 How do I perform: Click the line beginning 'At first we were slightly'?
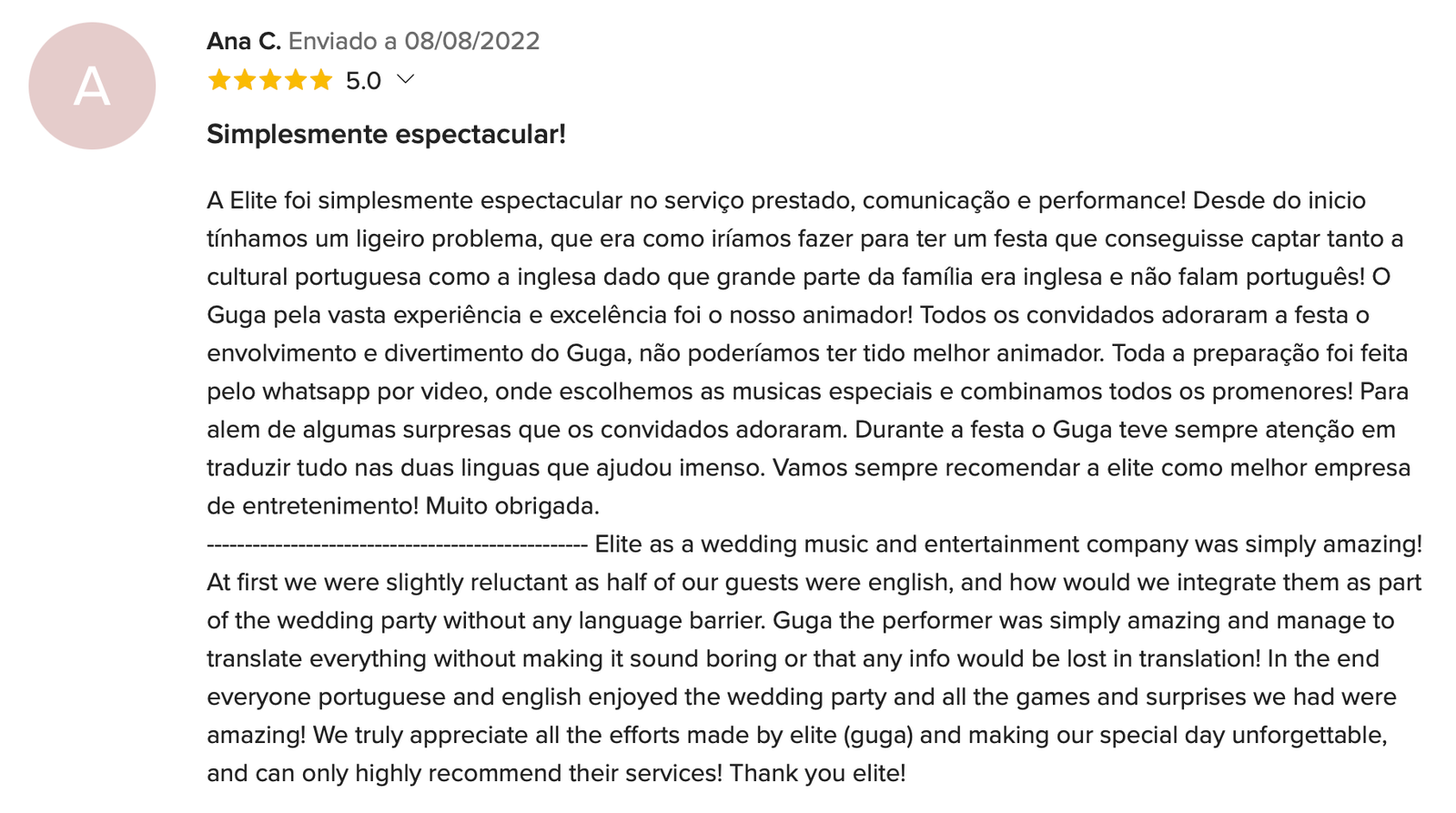coord(814,583)
